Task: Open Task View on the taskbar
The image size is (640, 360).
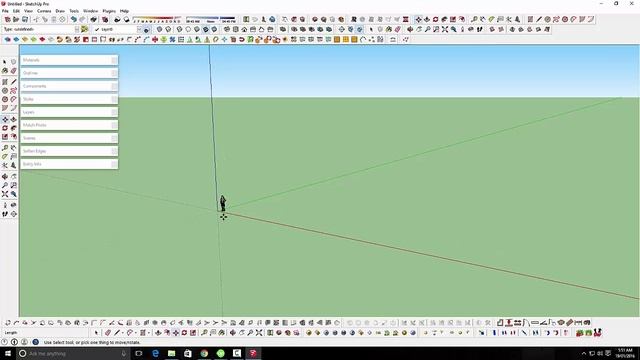Action: point(138,353)
